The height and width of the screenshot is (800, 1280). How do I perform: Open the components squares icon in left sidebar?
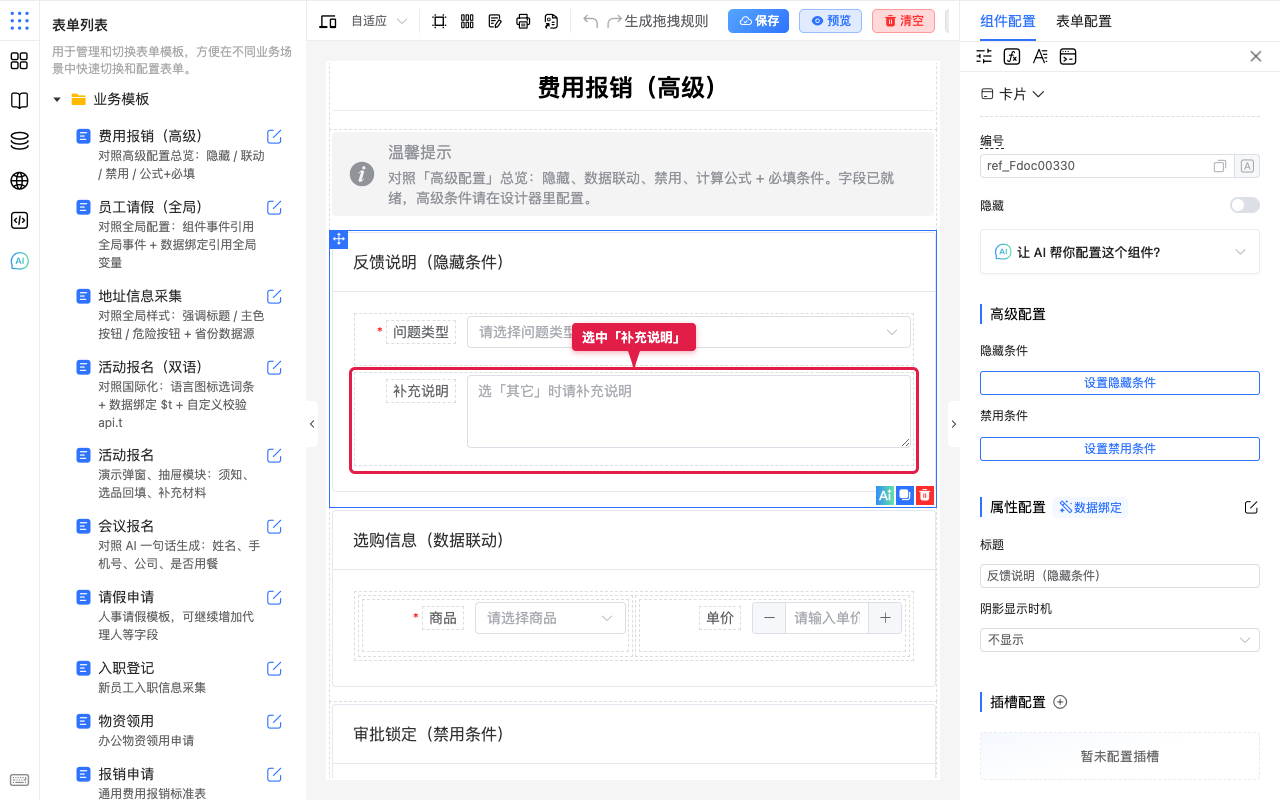click(19, 61)
